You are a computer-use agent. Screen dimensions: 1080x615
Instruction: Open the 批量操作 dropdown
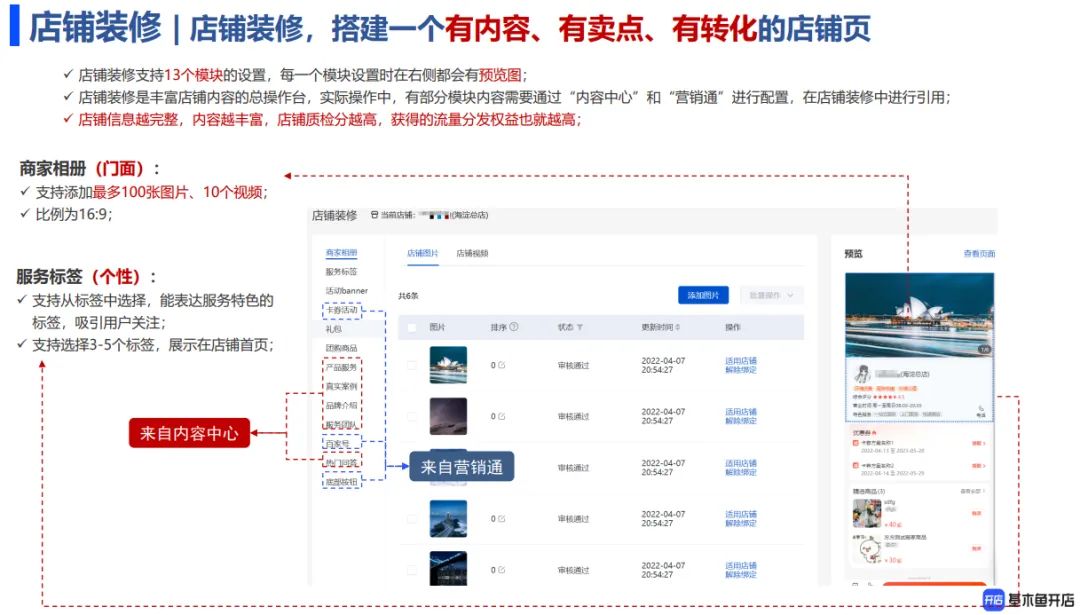(771, 295)
